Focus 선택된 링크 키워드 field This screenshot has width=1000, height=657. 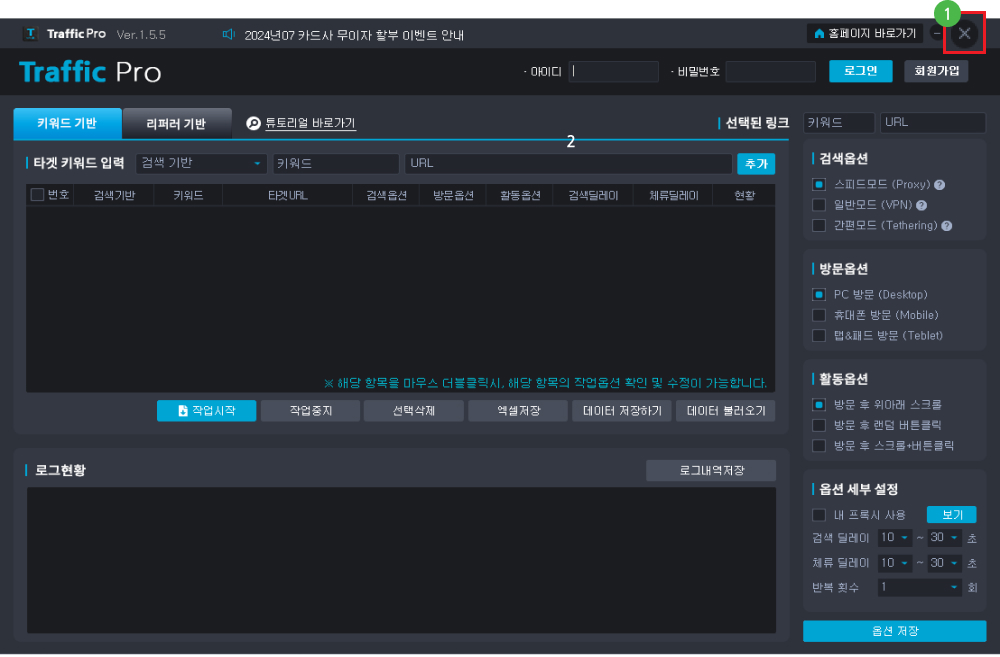click(839, 122)
